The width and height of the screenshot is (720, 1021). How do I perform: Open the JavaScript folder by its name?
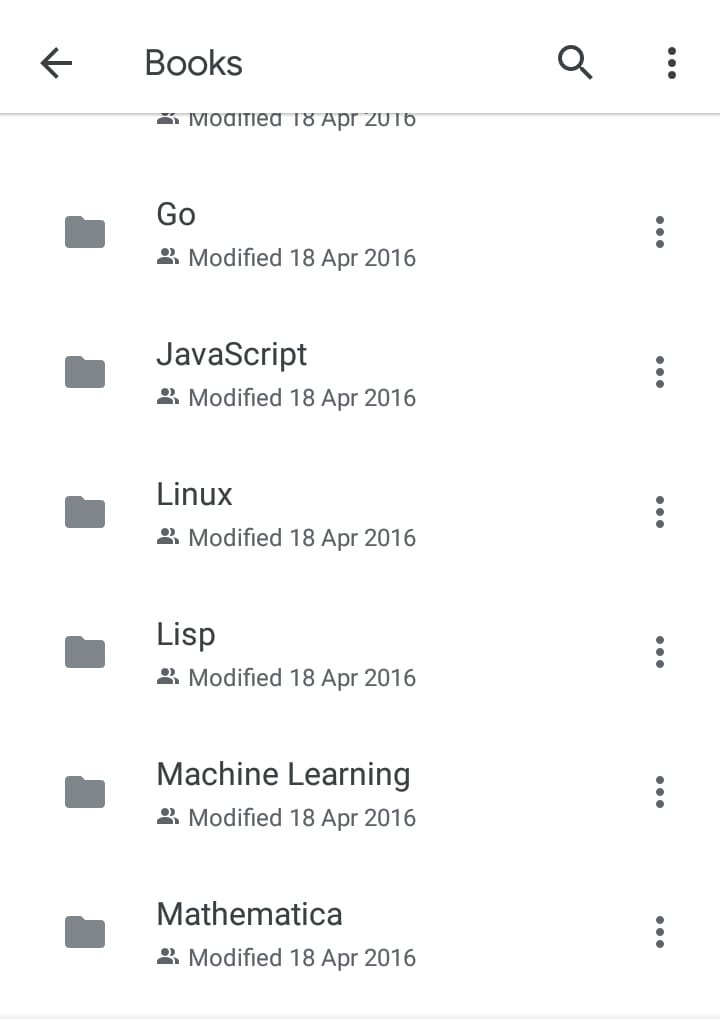point(231,354)
